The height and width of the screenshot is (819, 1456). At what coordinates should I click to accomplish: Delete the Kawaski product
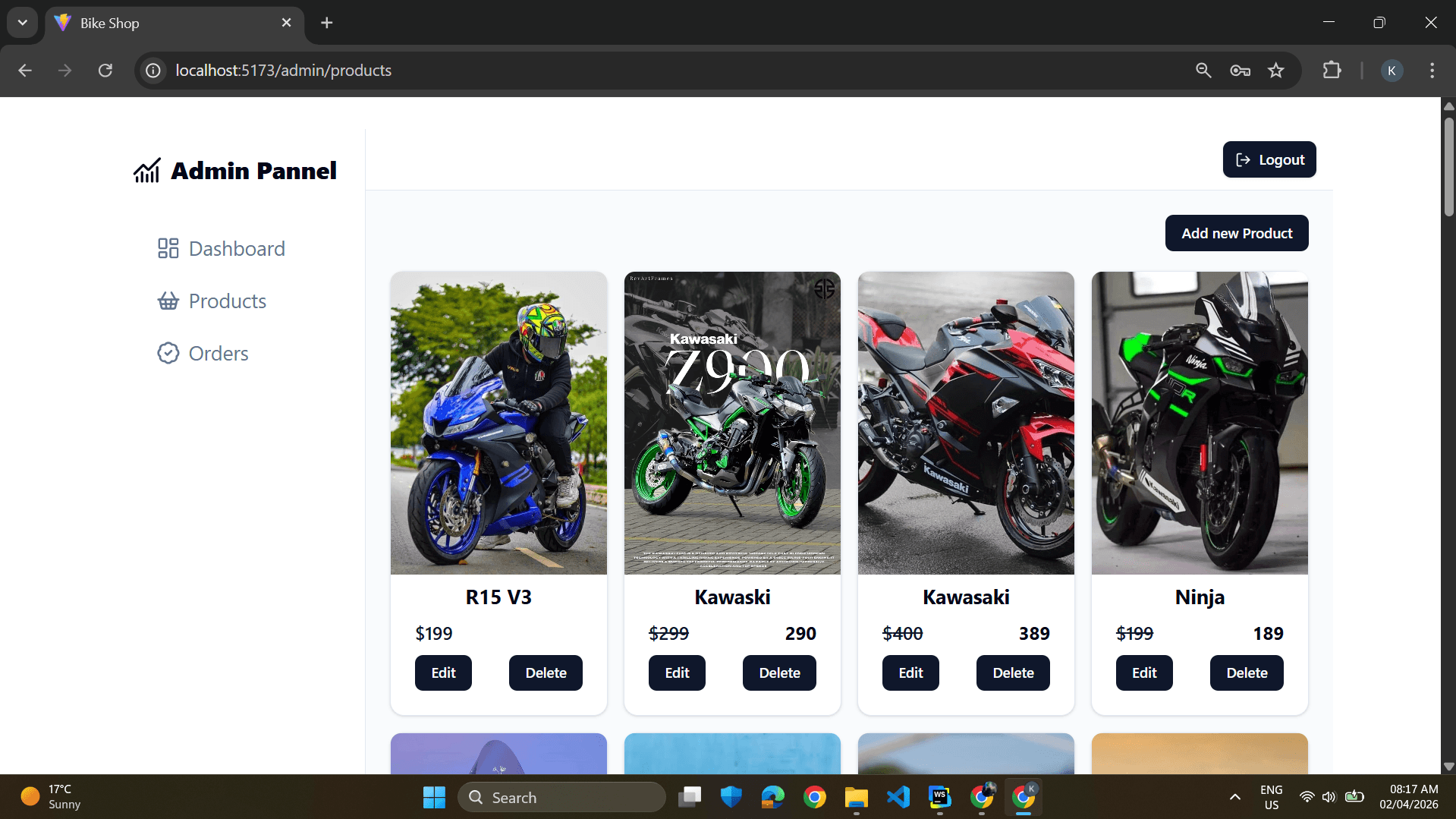click(779, 673)
